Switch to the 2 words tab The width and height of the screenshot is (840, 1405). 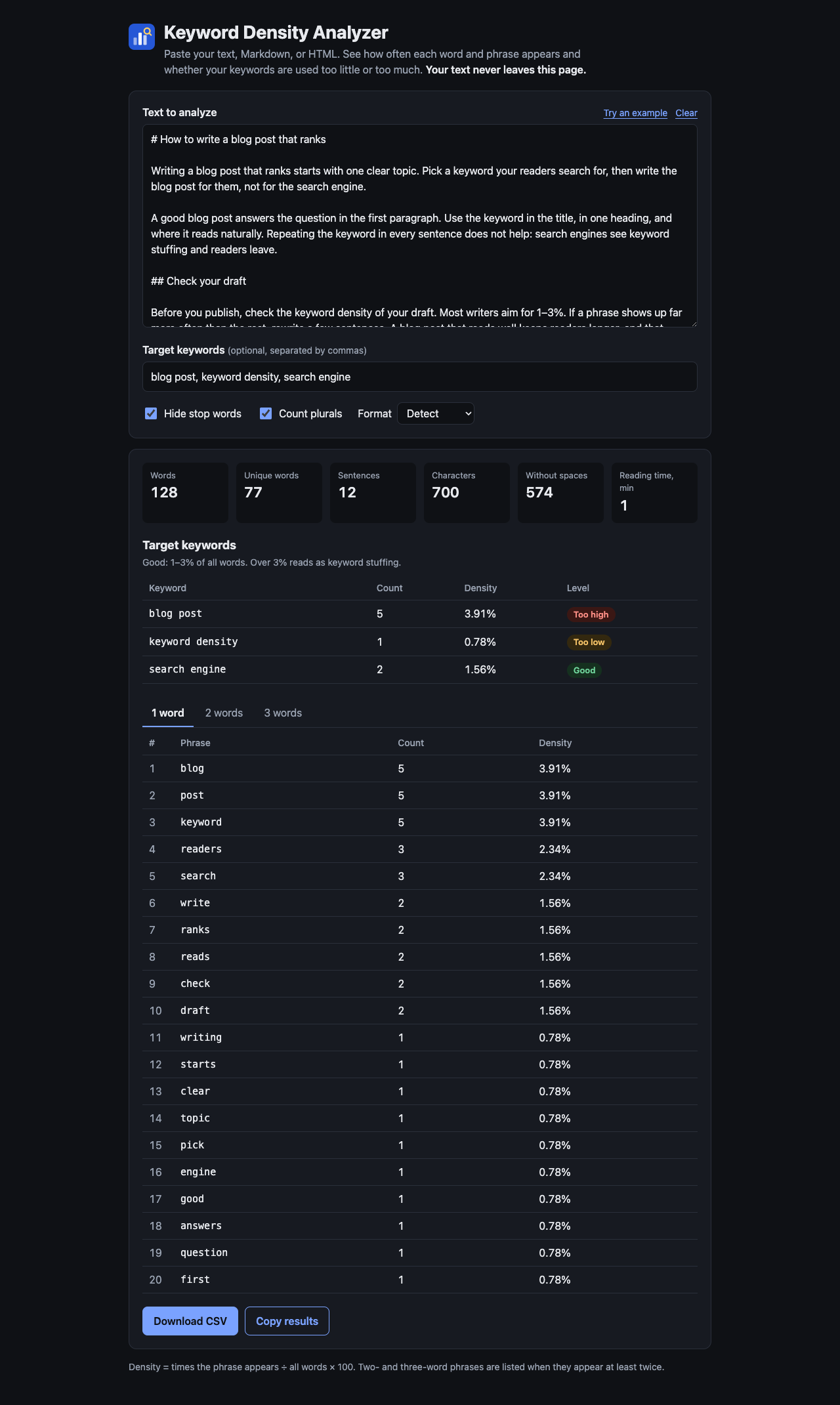pos(224,713)
